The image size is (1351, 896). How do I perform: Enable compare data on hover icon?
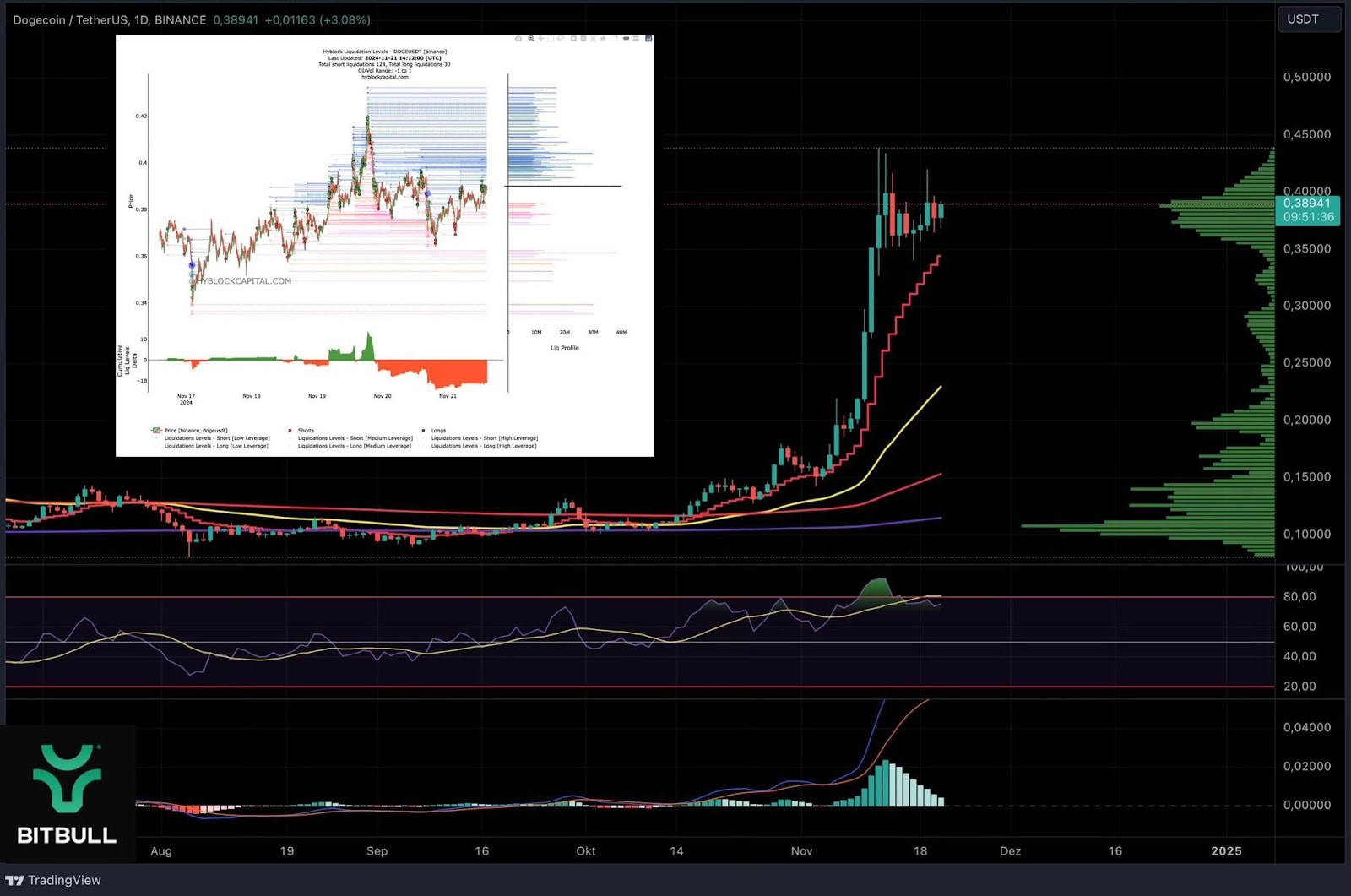(x=636, y=38)
